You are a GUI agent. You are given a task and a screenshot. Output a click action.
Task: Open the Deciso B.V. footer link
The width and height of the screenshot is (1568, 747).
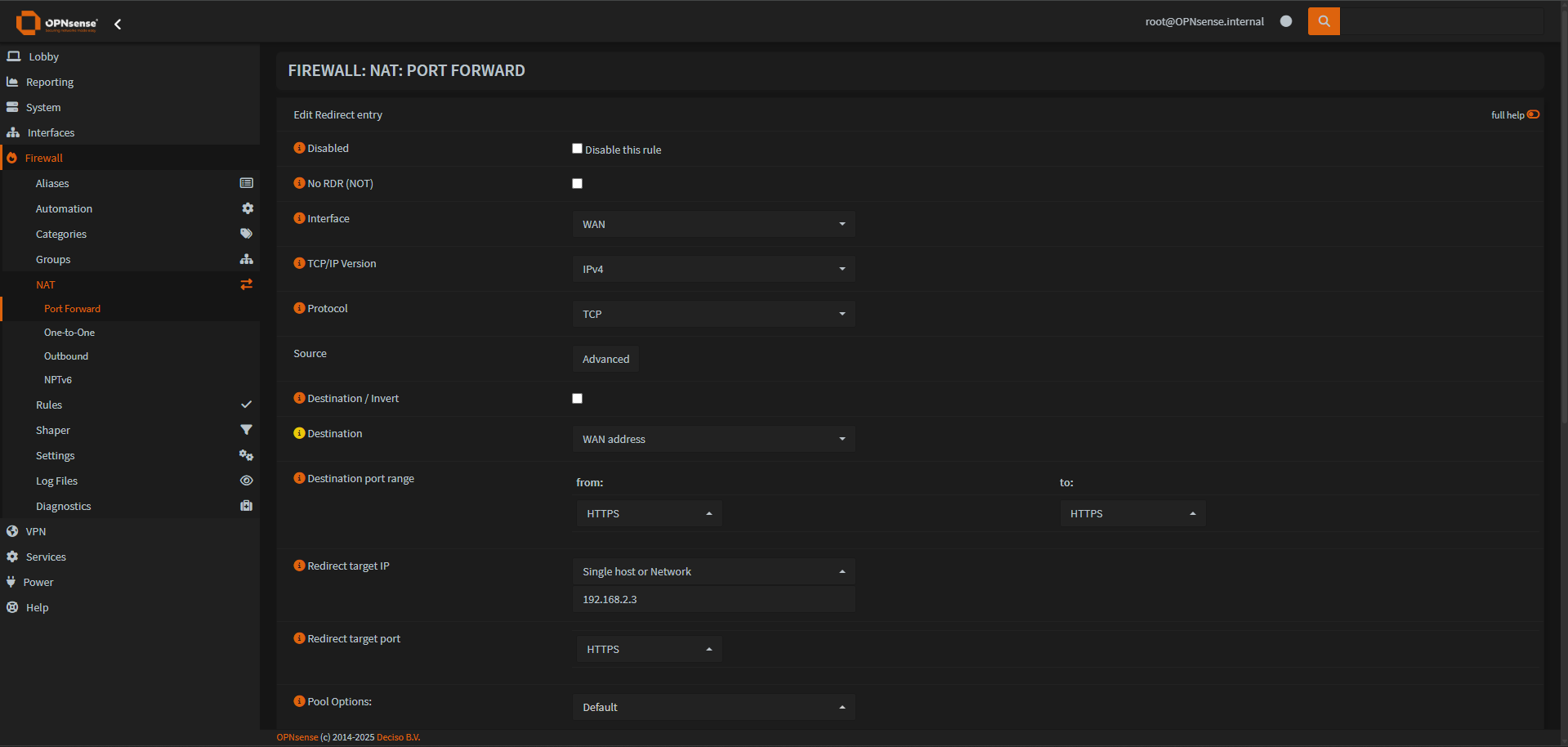[x=398, y=737]
